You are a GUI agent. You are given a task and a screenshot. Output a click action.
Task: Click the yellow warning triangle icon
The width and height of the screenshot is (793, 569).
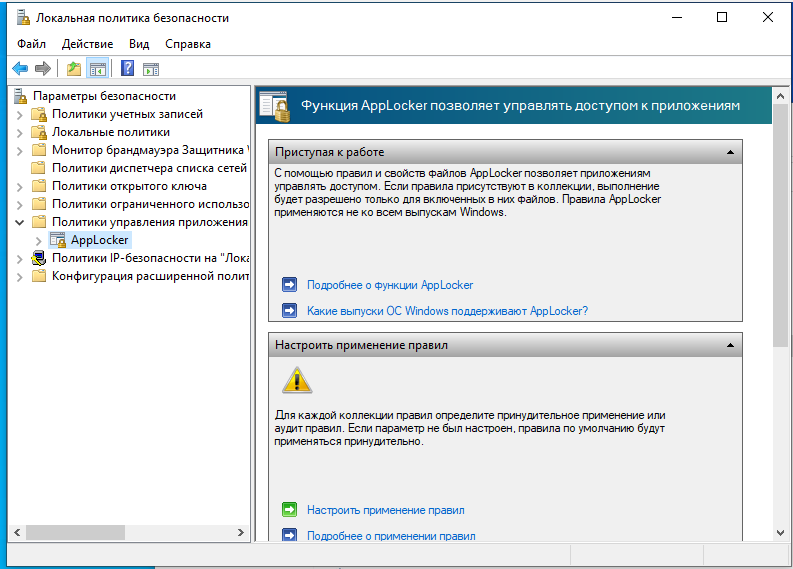(x=297, y=380)
